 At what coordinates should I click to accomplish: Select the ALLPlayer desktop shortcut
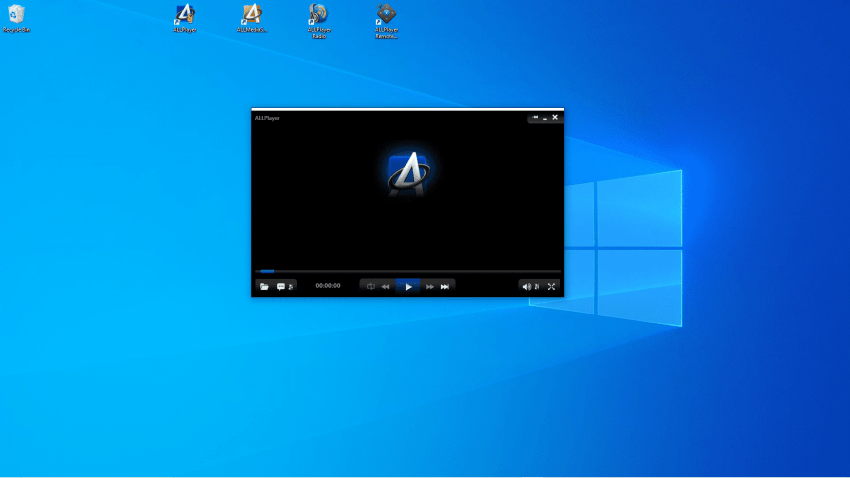coord(185,18)
